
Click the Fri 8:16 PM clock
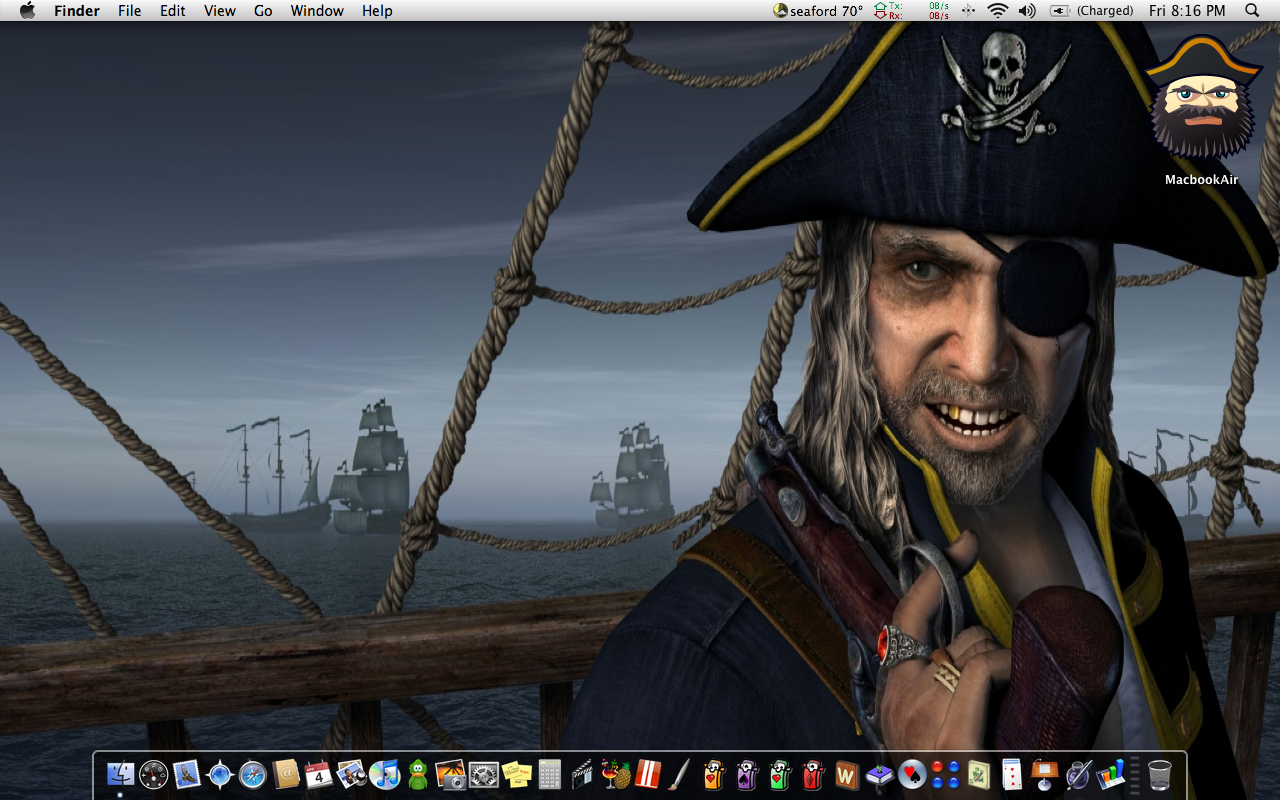click(1187, 11)
